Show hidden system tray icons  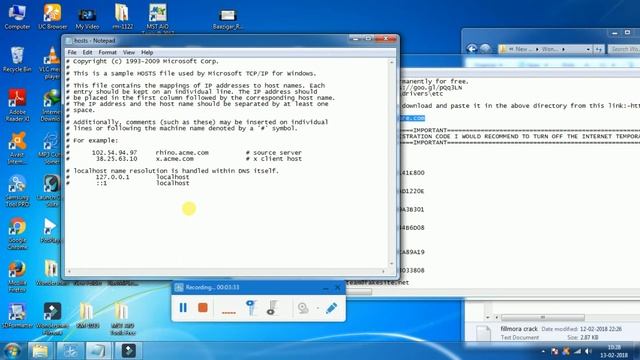(543, 351)
